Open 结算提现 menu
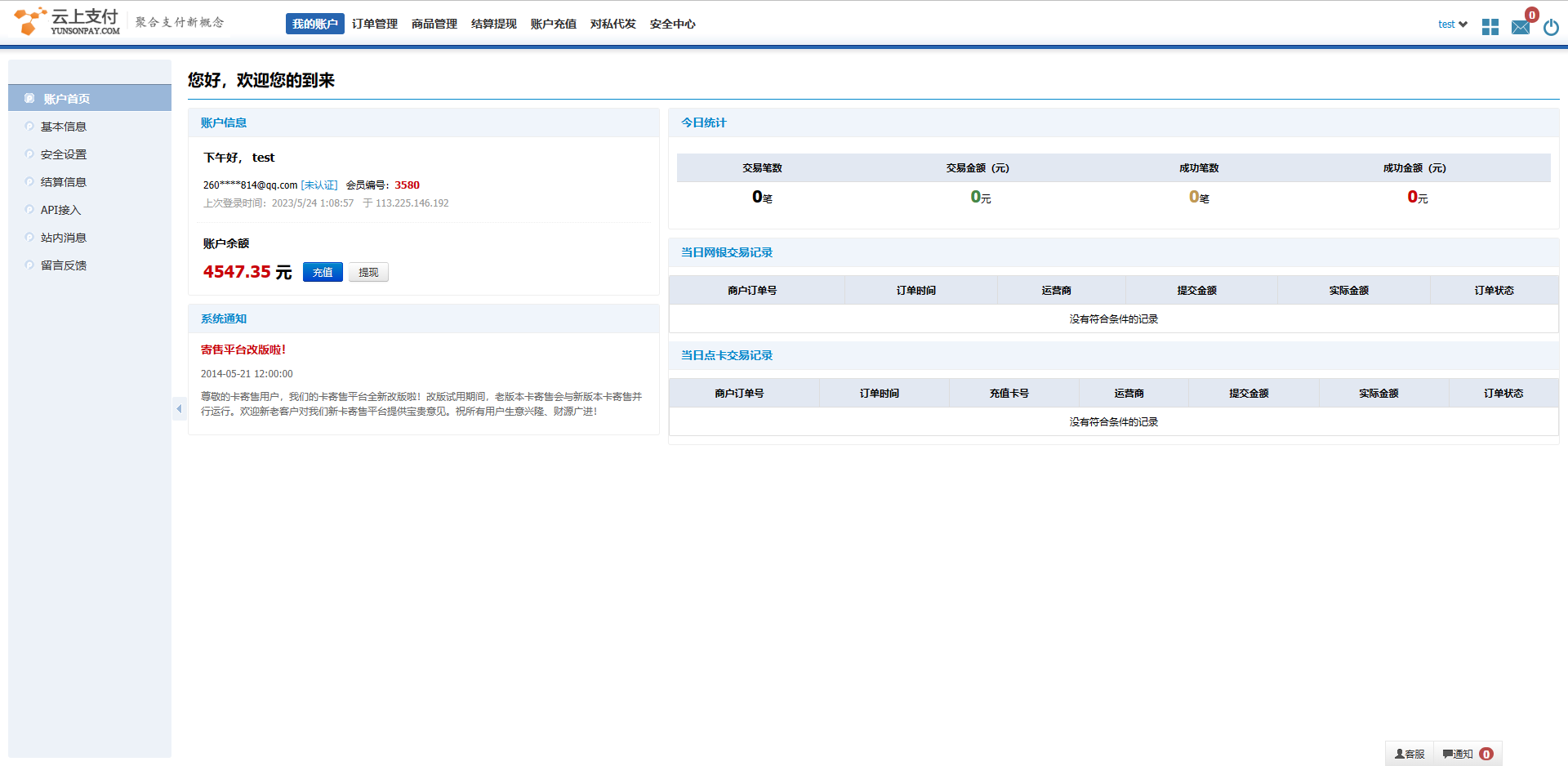 click(x=494, y=24)
